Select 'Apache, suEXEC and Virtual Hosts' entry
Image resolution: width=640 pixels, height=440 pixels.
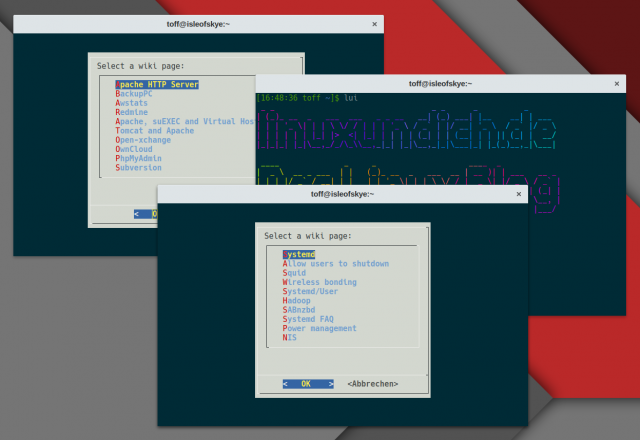click(x=185, y=122)
